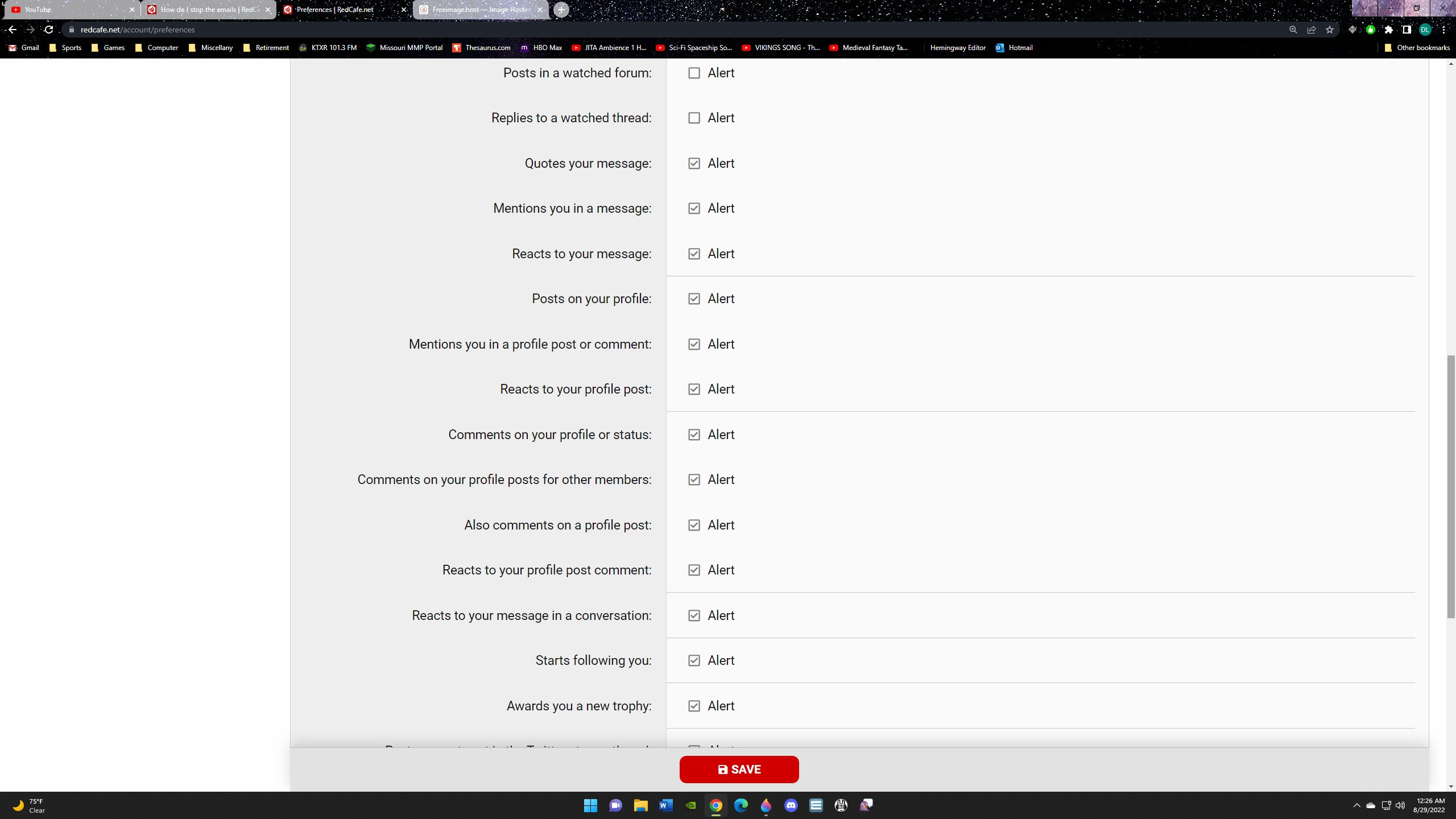Disable Alert for Starts following you
This screenshot has width=1456, height=819.
click(x=694, y=660)
